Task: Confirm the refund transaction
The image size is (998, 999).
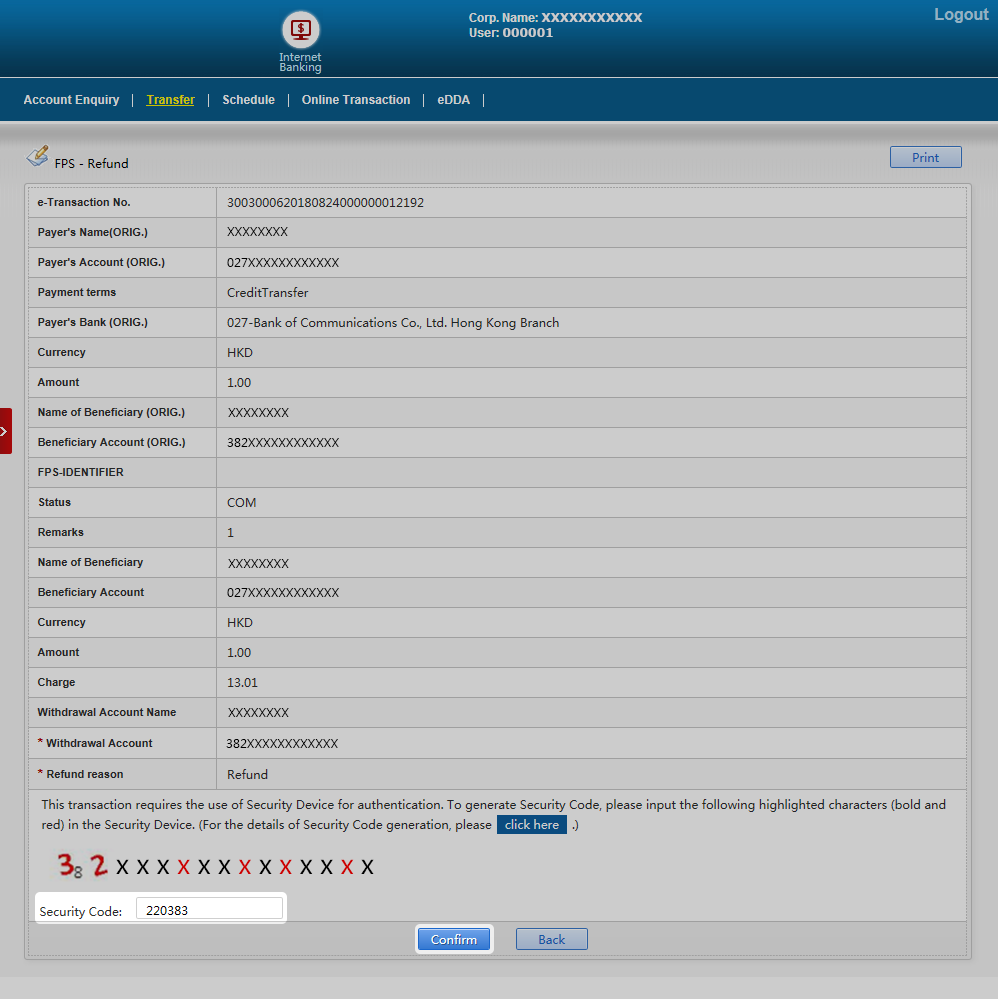Action: coord(454,939)
